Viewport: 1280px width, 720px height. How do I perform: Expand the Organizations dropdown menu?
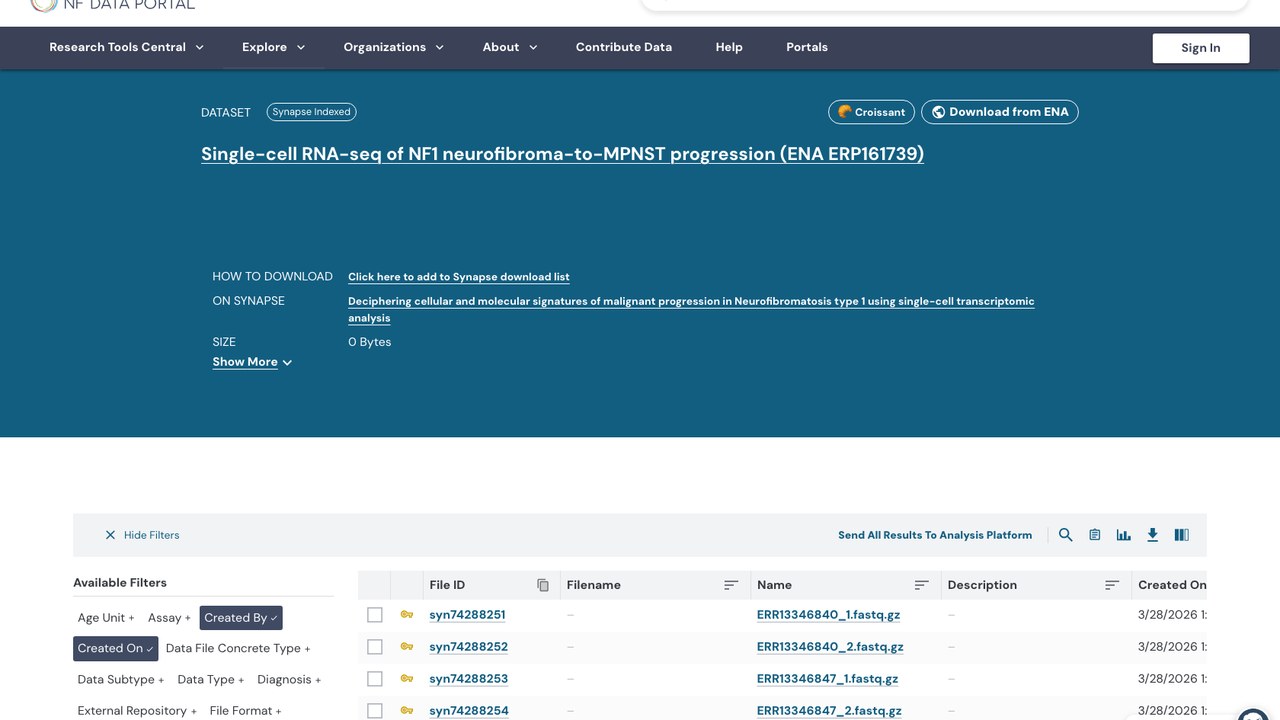coord(394,47)
